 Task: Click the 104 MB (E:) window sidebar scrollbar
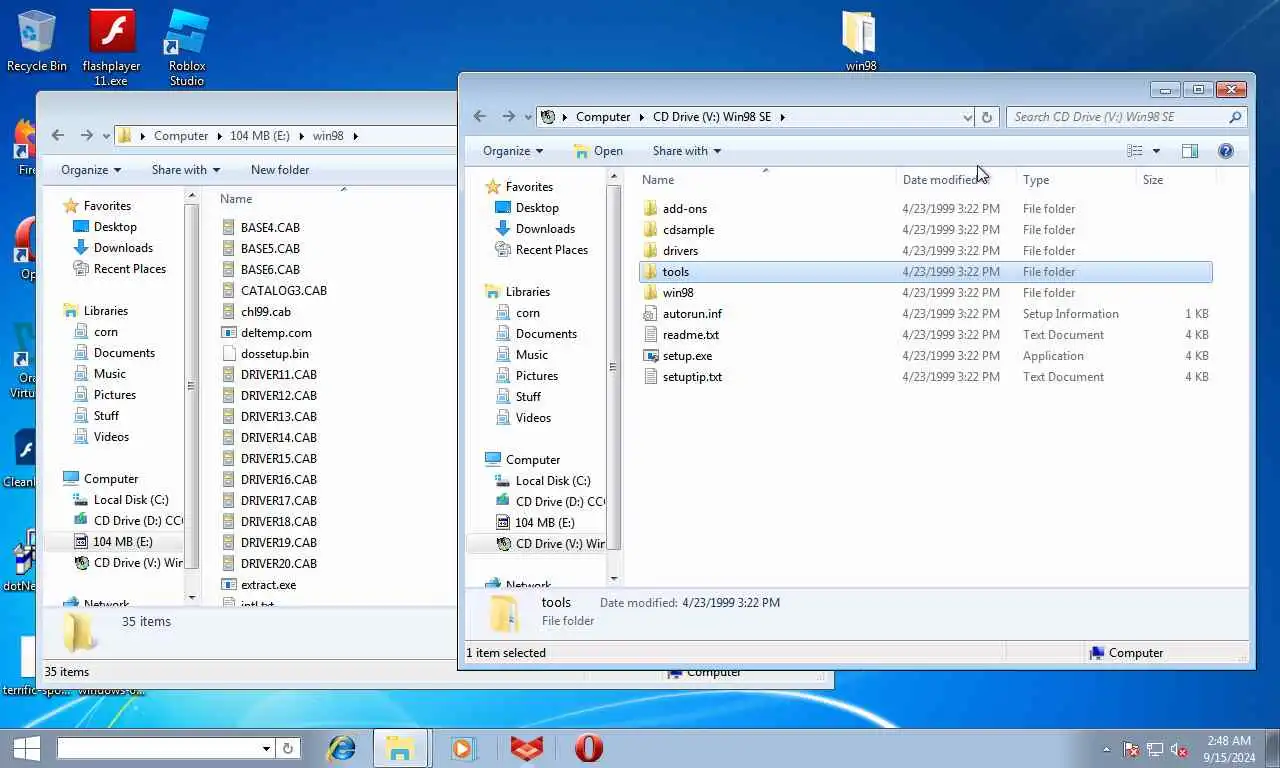(x=192, y=386)
